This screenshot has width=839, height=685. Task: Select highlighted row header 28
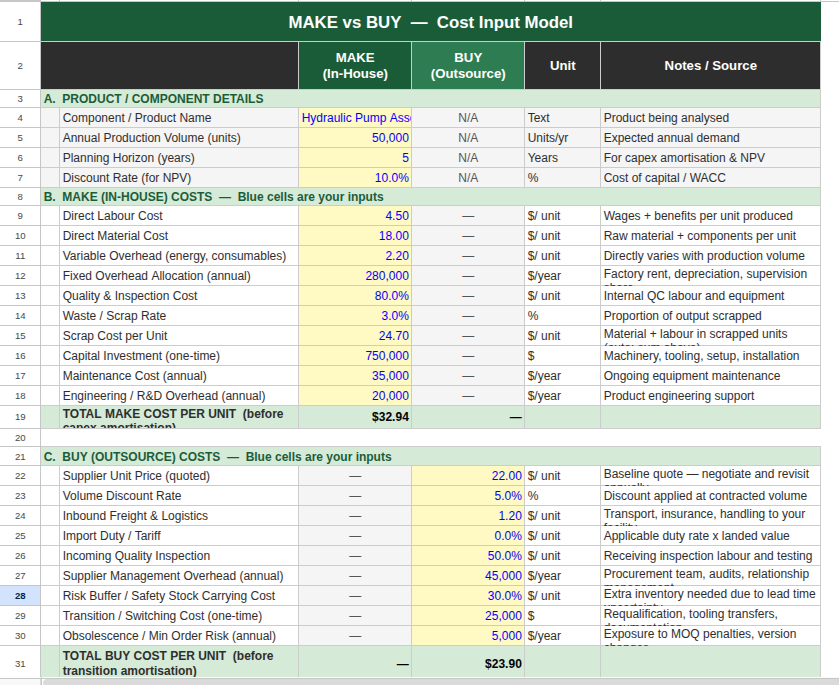pos(20,596)
